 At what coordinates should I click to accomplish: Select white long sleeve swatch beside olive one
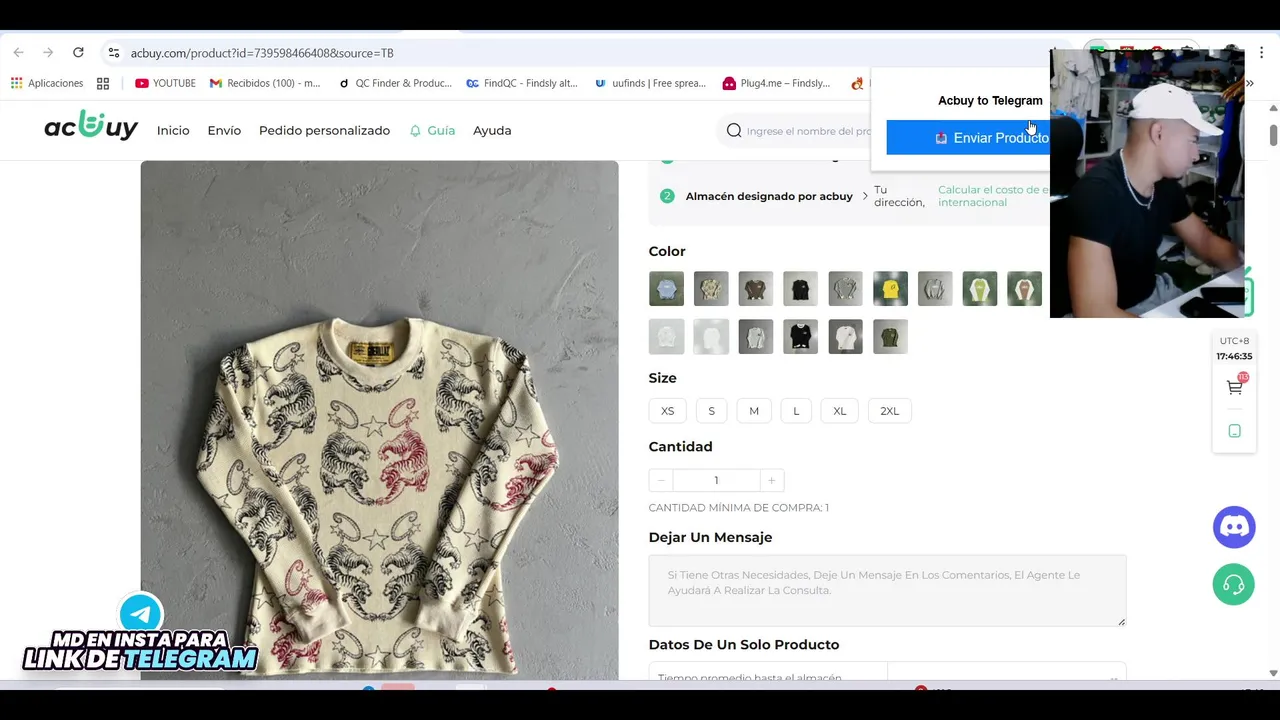pyautogui.click(x=845, y=337)
